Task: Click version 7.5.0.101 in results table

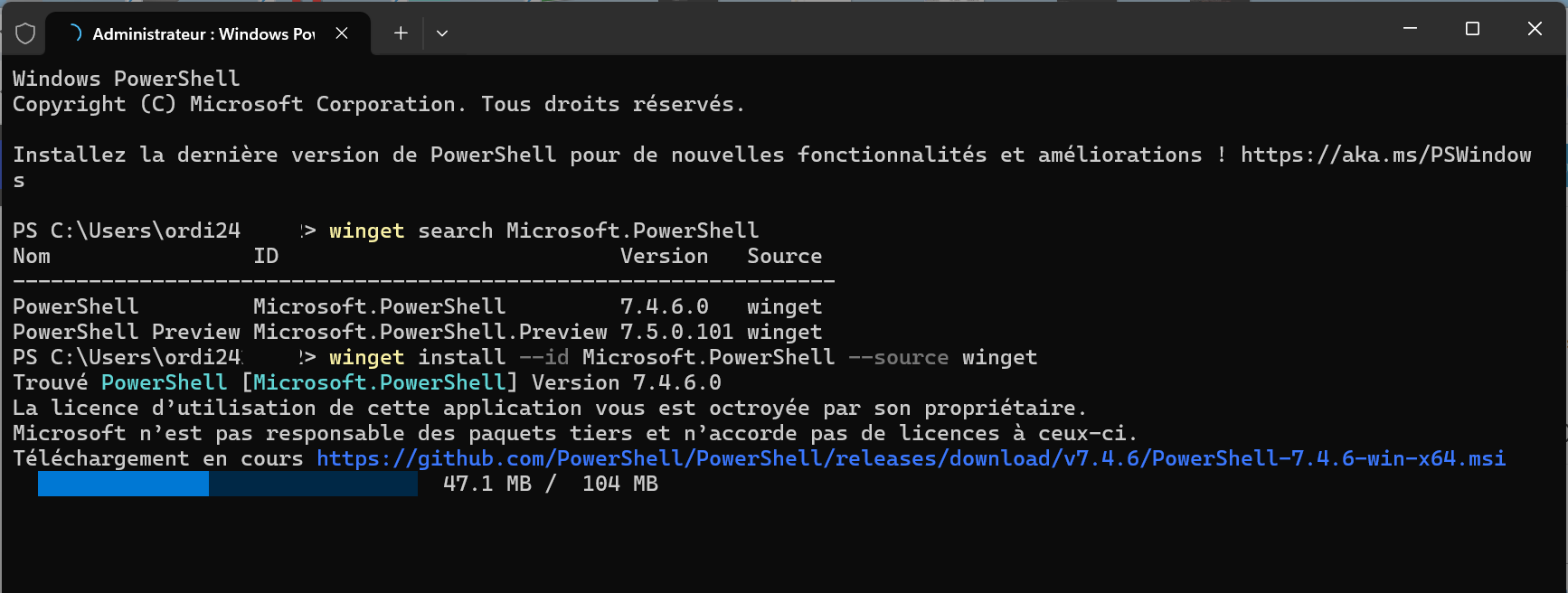Action: click(x=676, y=332)
